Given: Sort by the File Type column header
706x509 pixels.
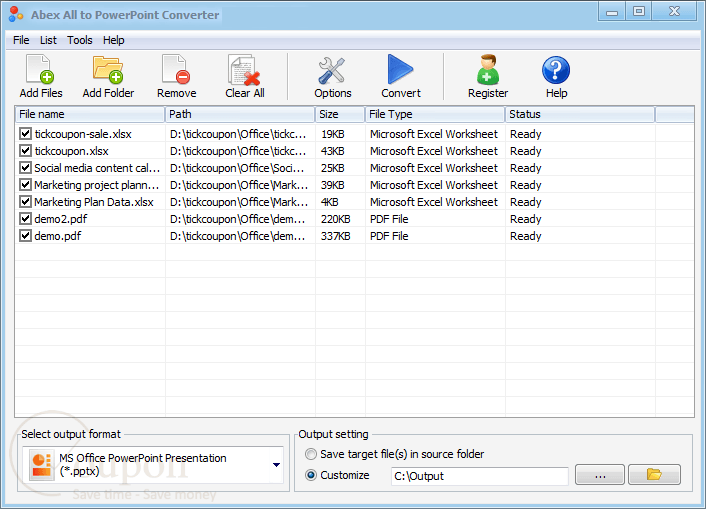Looking at the screenshot, I should click(435, 114).
